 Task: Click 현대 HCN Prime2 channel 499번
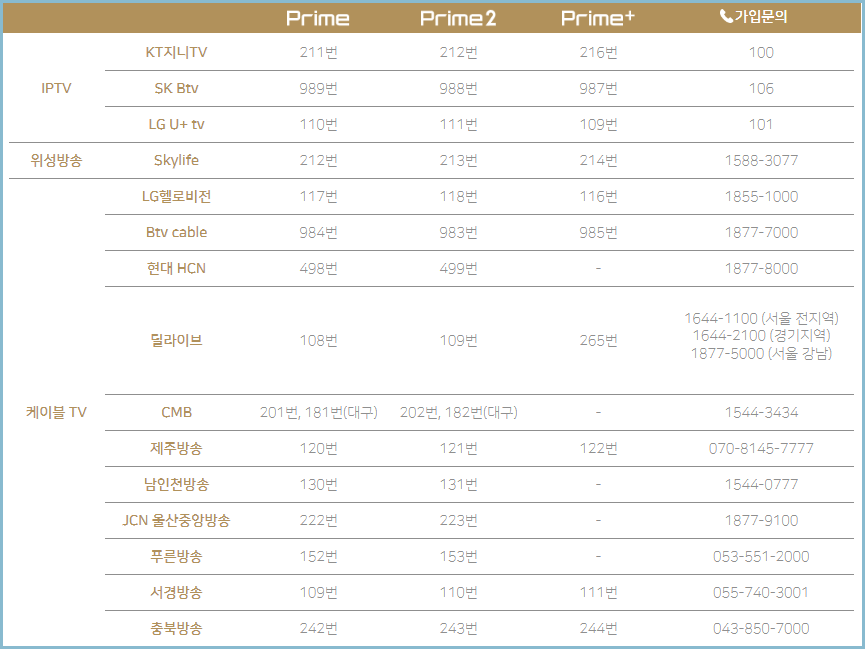[458, 268]
